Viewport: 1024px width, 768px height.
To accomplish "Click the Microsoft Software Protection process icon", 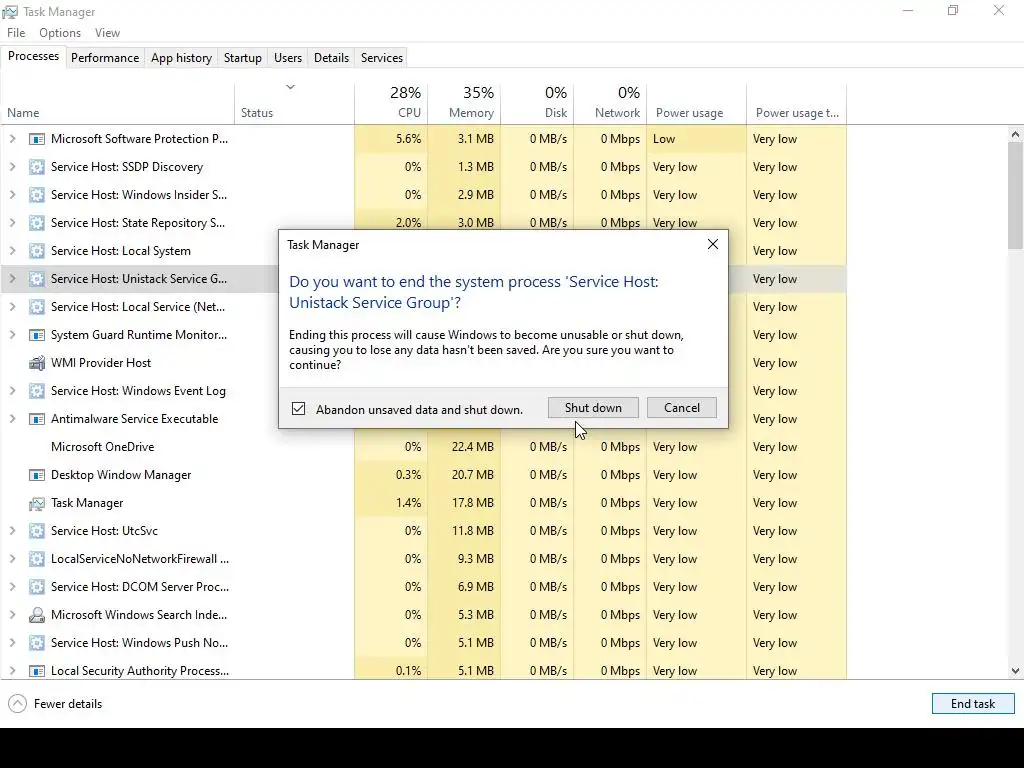I will point(37,139).
